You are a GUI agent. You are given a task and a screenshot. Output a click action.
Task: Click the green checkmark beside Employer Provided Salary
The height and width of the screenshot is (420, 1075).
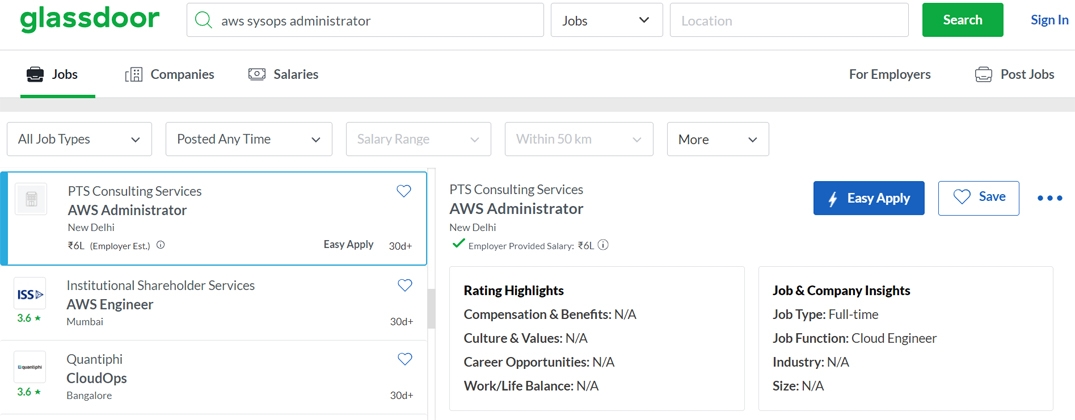pyautogui.click(x=459, y=243)
